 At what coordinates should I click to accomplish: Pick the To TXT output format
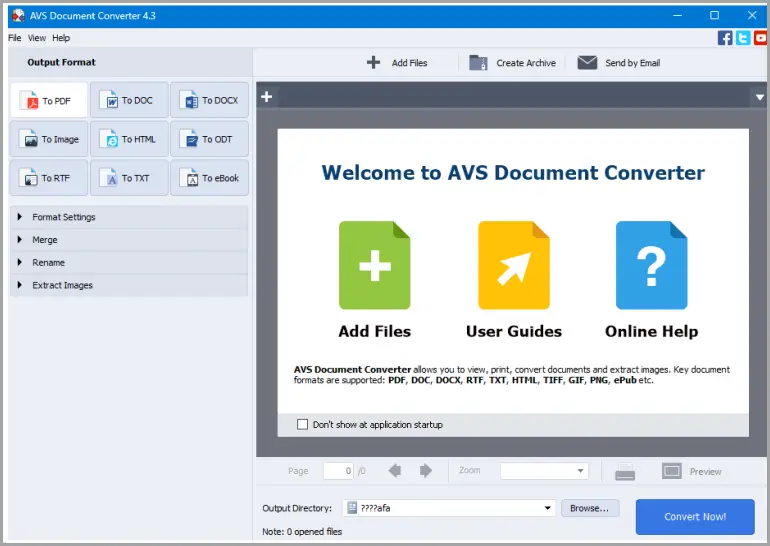tap(129, 178)
